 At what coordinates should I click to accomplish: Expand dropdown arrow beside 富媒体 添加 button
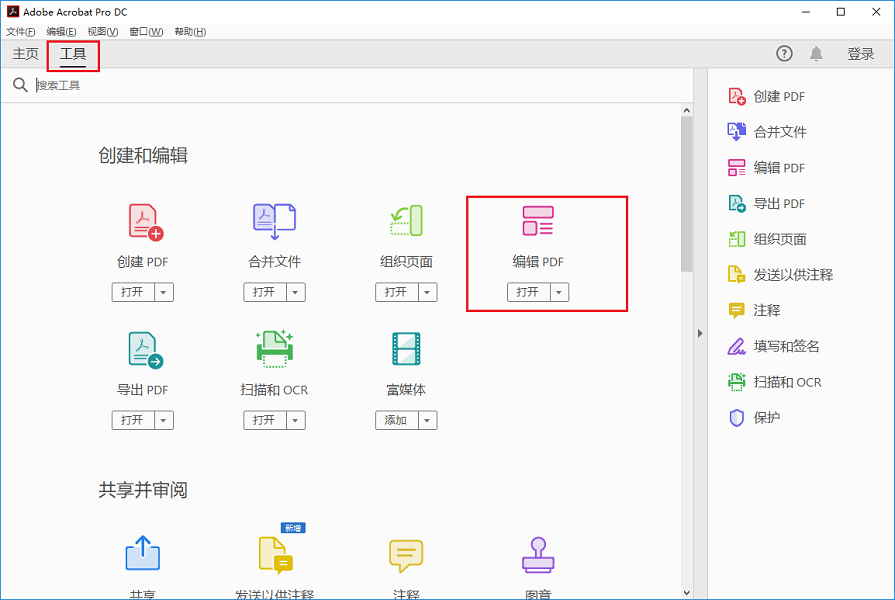coord(428,420)
